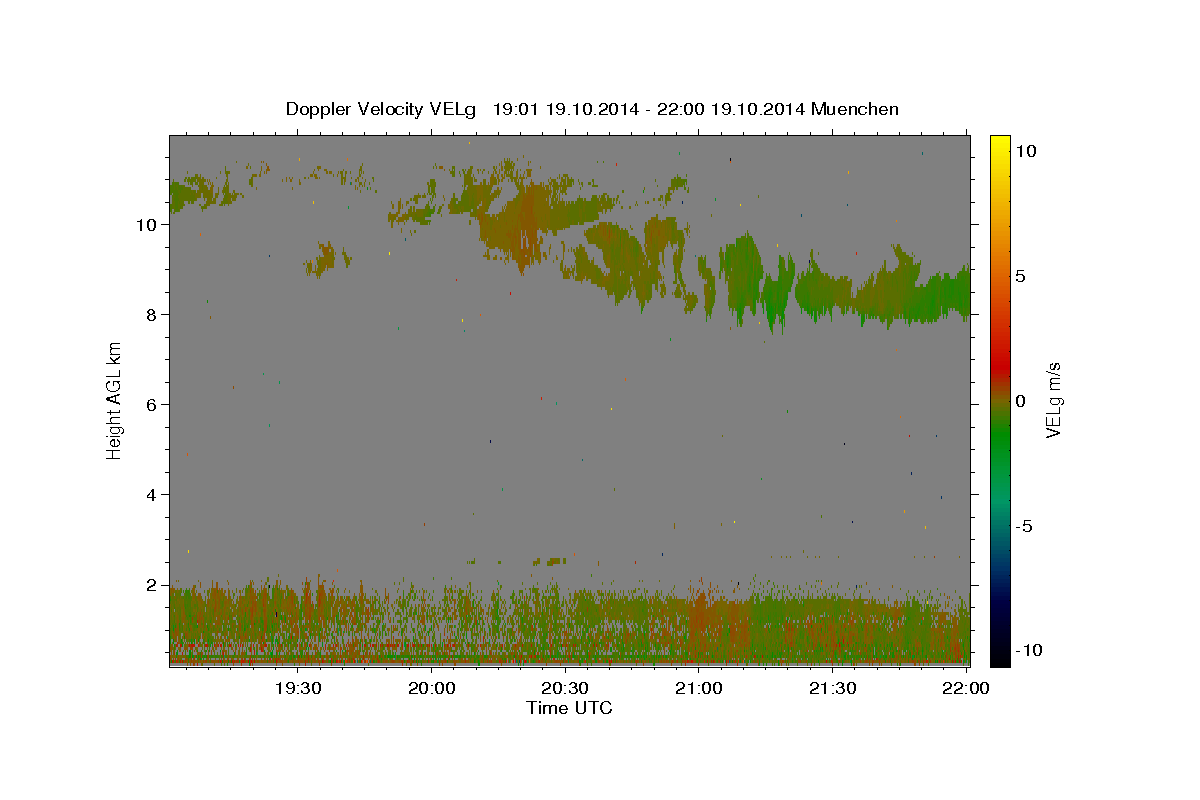Click the colorbar value 10 label
This screenshot has height=800, width=1200.
(1026, 150)
